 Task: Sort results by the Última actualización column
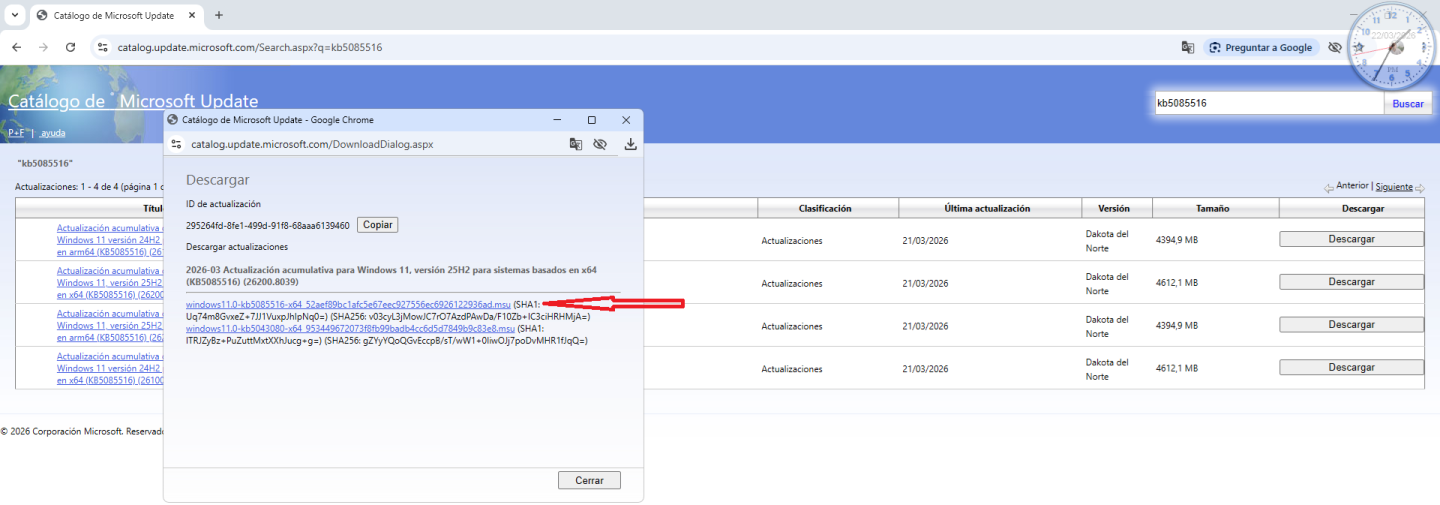click(x=986, y=208)
